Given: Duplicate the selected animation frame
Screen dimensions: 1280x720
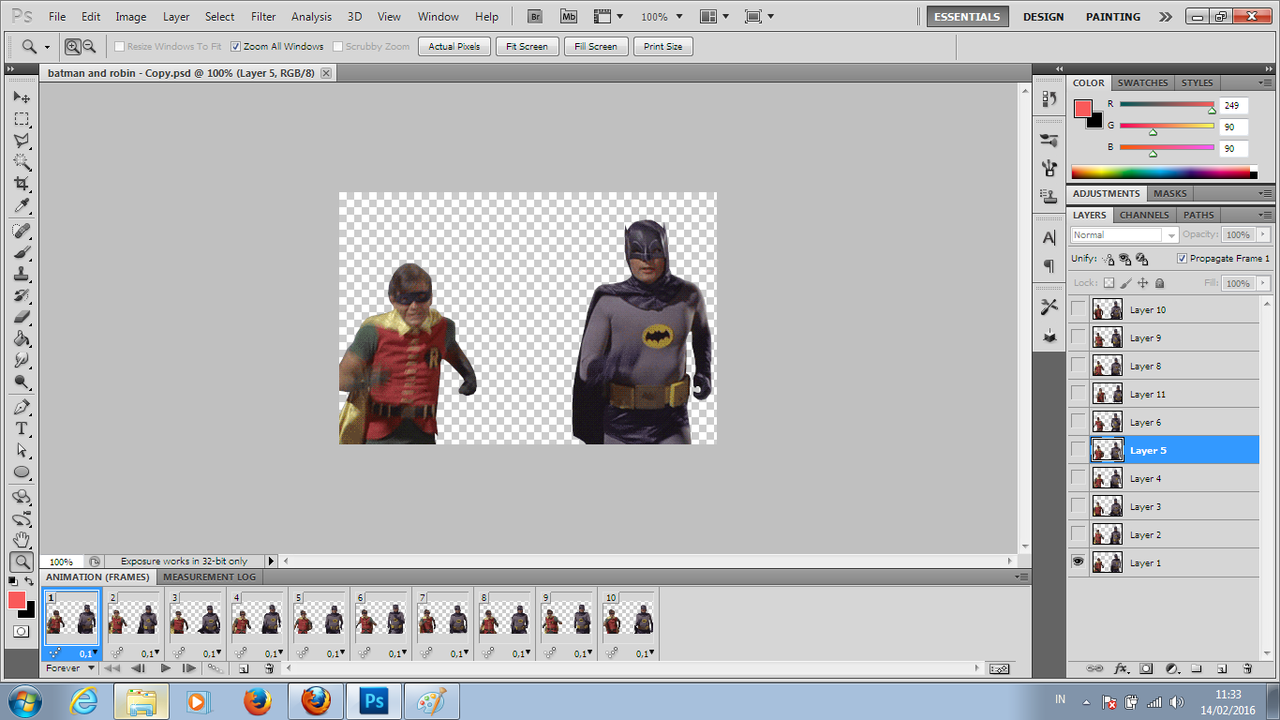Looking at the screenshot, I should [243, 668].
